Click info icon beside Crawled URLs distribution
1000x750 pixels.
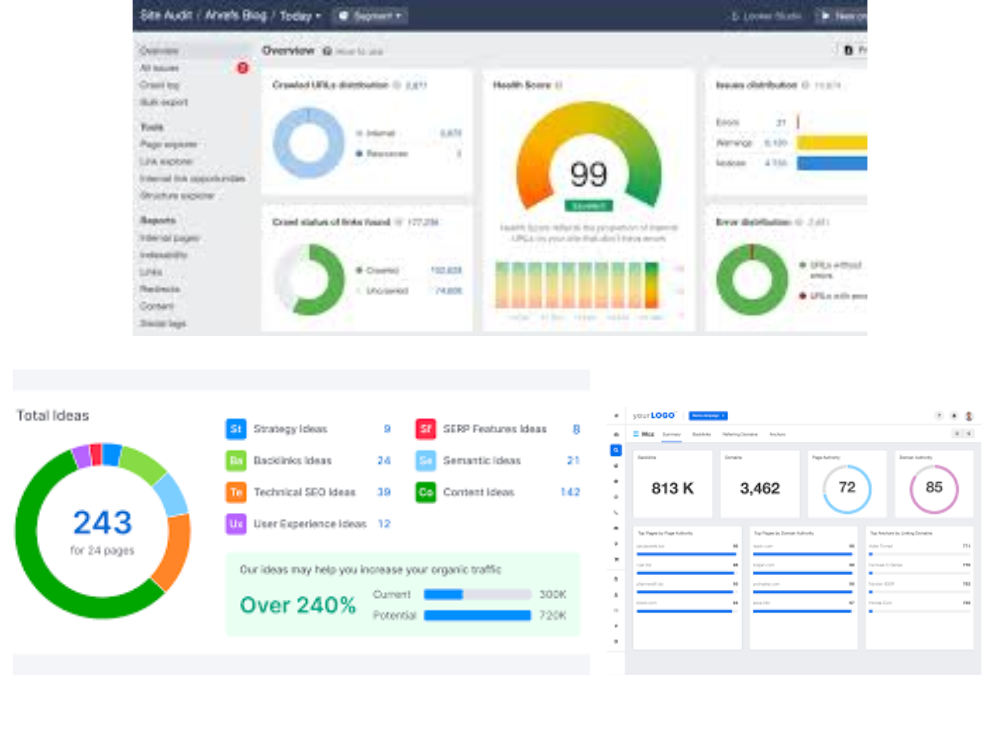[x=397, y=85]
